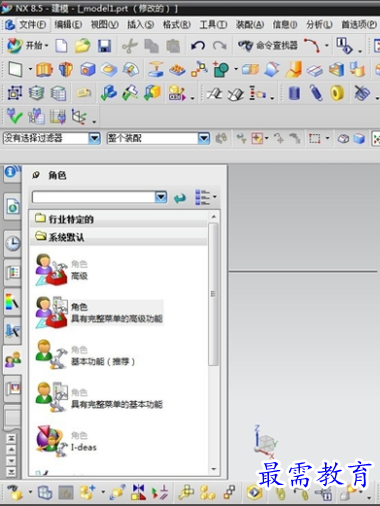This screenshot has height=506, width=380.
Task: Open the 视图(V) menu
Action: tap(104, 24)
